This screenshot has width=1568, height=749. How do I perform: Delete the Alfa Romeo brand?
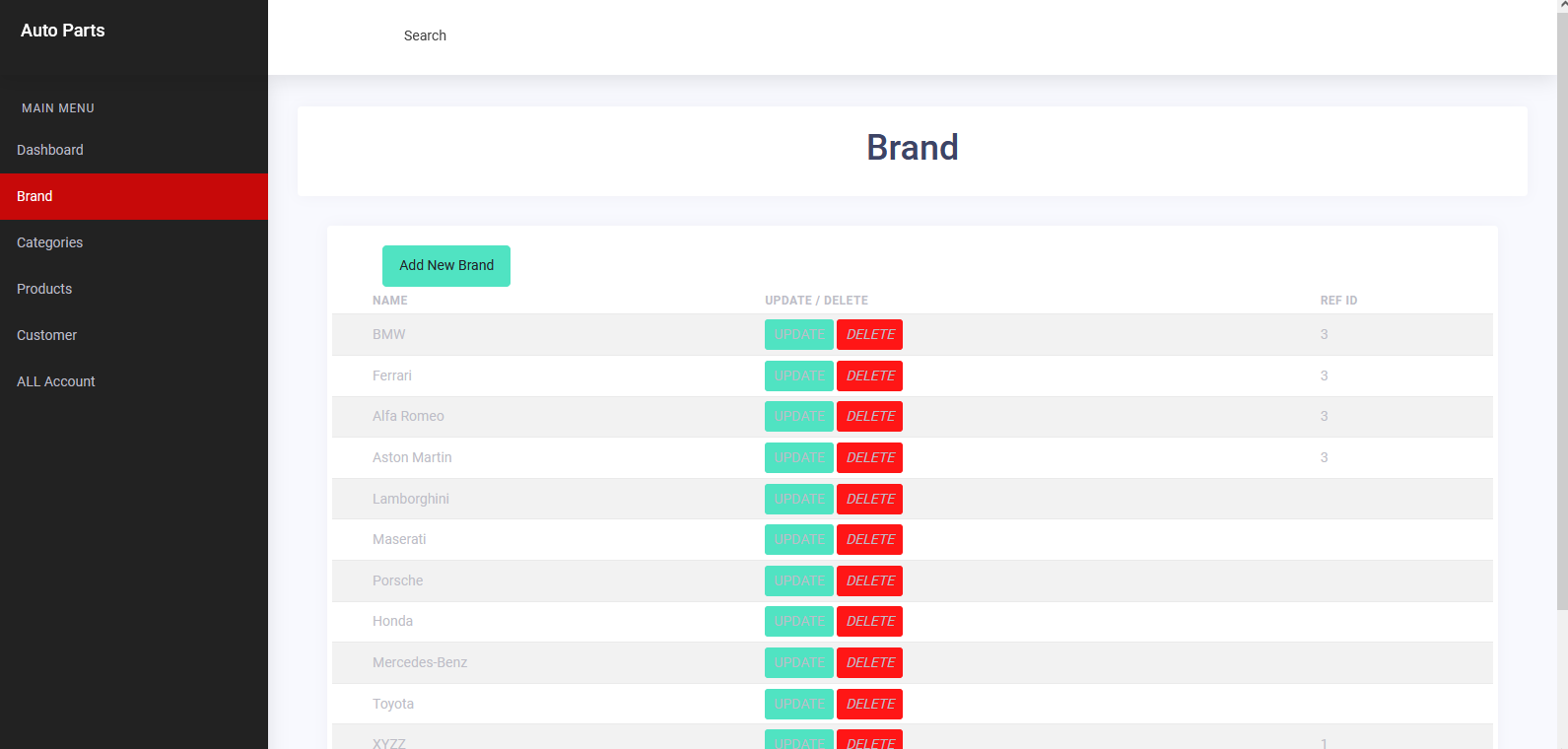[x=870, y=417]
